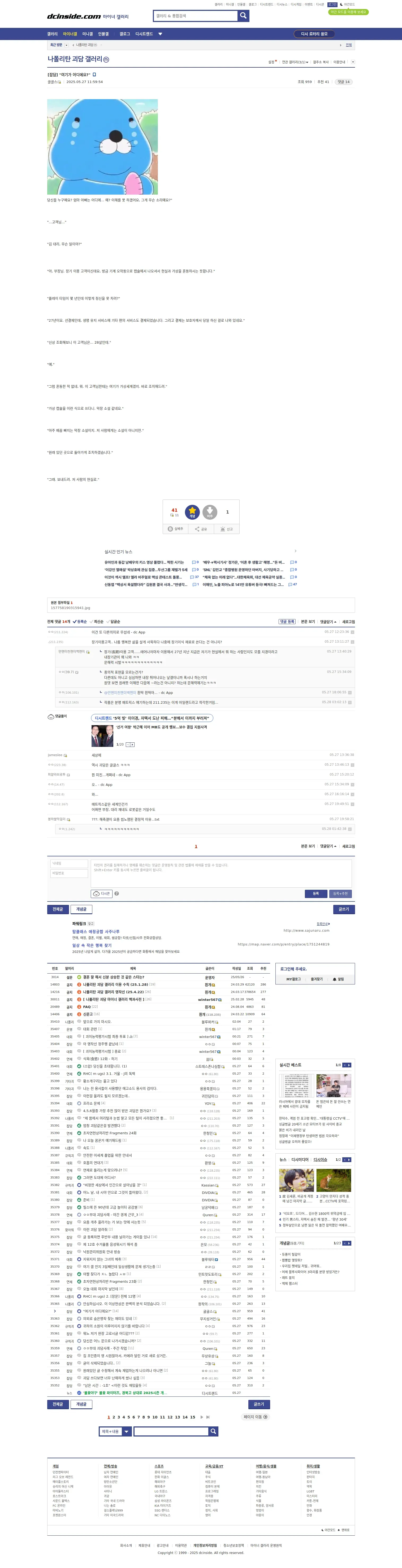
Task: Click the mobile link icon beside post title
Action: point(94,74)
